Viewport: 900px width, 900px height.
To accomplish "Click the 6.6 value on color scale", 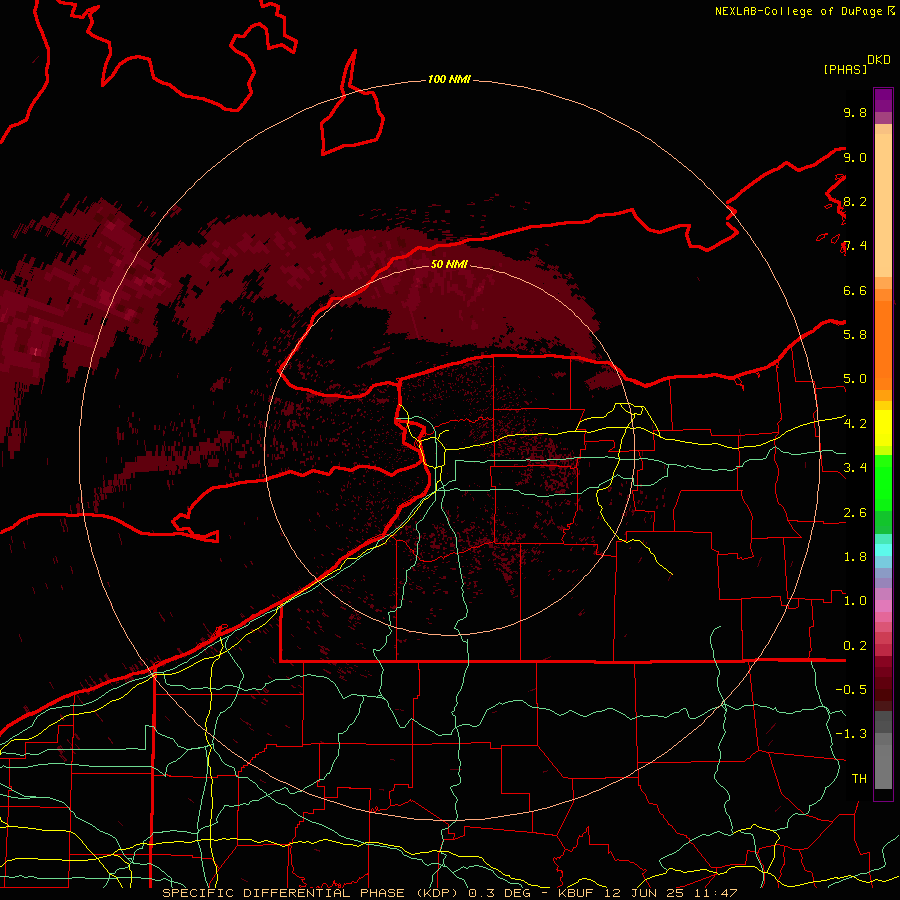I will (x=855, y=290).
